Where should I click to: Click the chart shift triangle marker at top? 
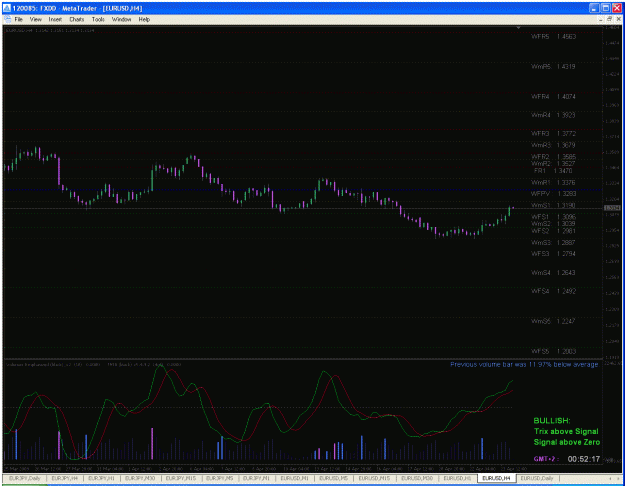pyautogui.click(x=518, y=28)
